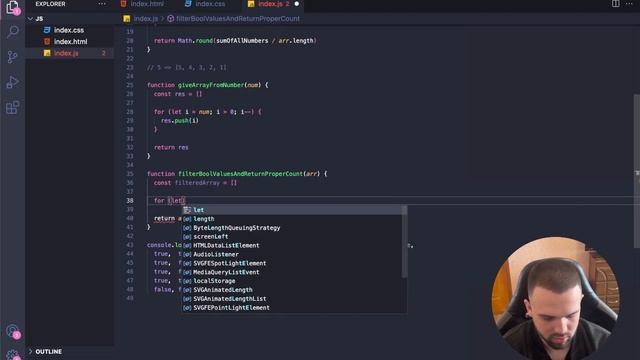The image size is (640, 360).
Task: Choose 'SVGFEPointLightElement' suggestion
Action: (x=292, y=308)
